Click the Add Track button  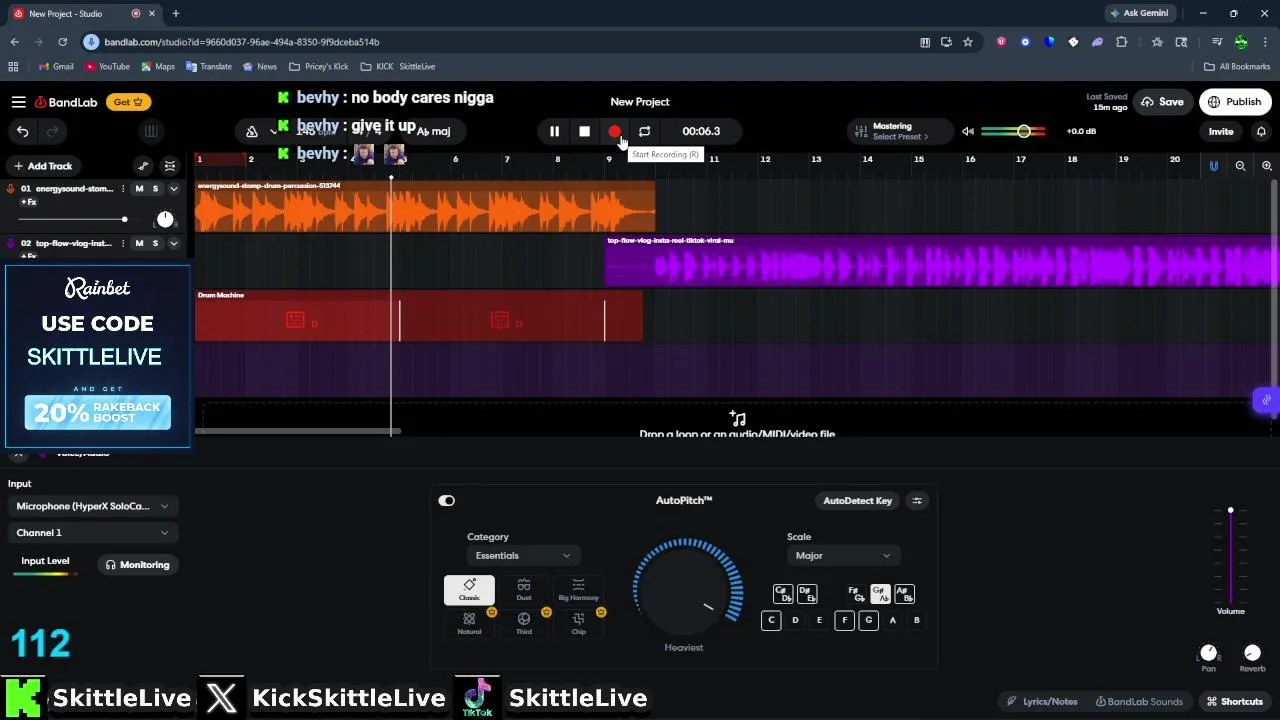pos(42,166)
